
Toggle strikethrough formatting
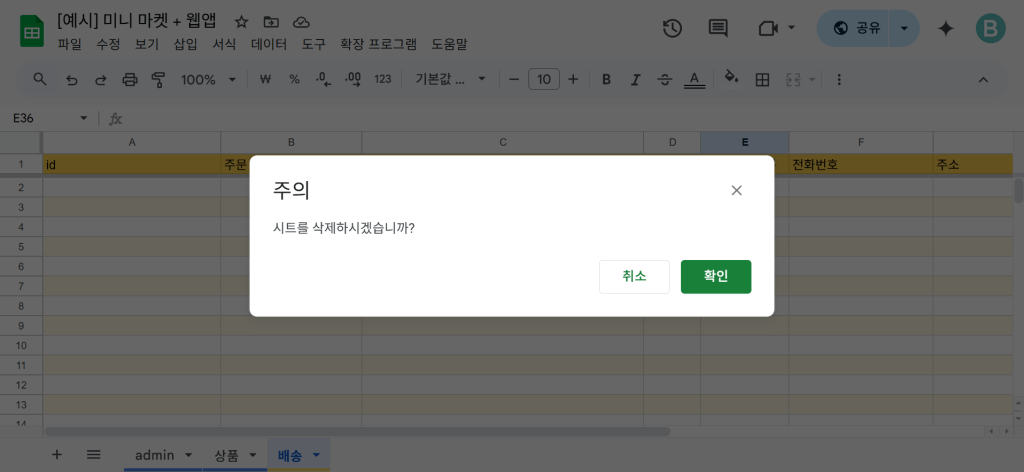tap(665, 79)
